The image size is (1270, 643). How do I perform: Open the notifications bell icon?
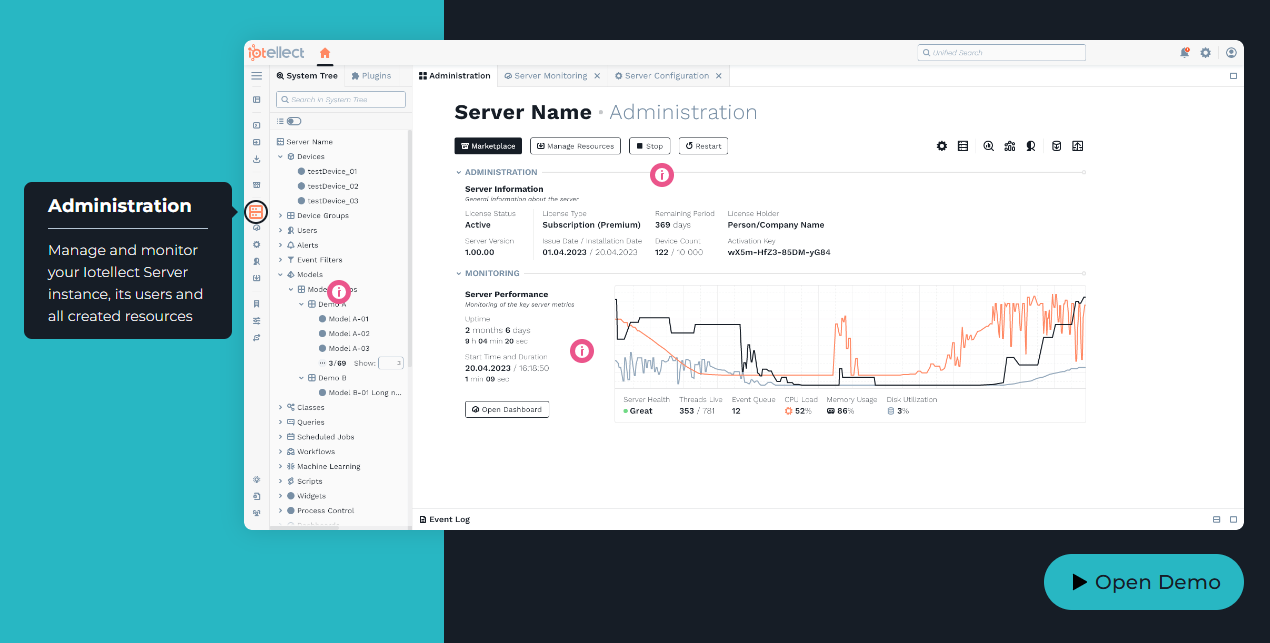[1185, 53]
